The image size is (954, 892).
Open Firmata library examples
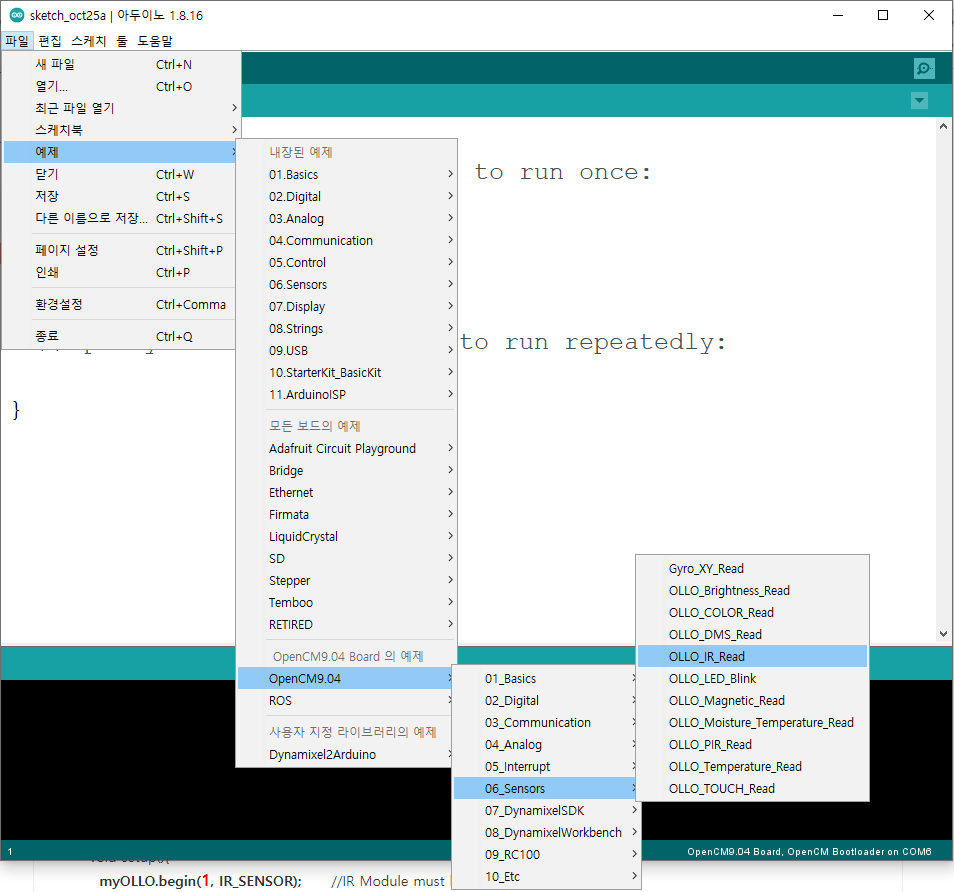coord(346,515)
